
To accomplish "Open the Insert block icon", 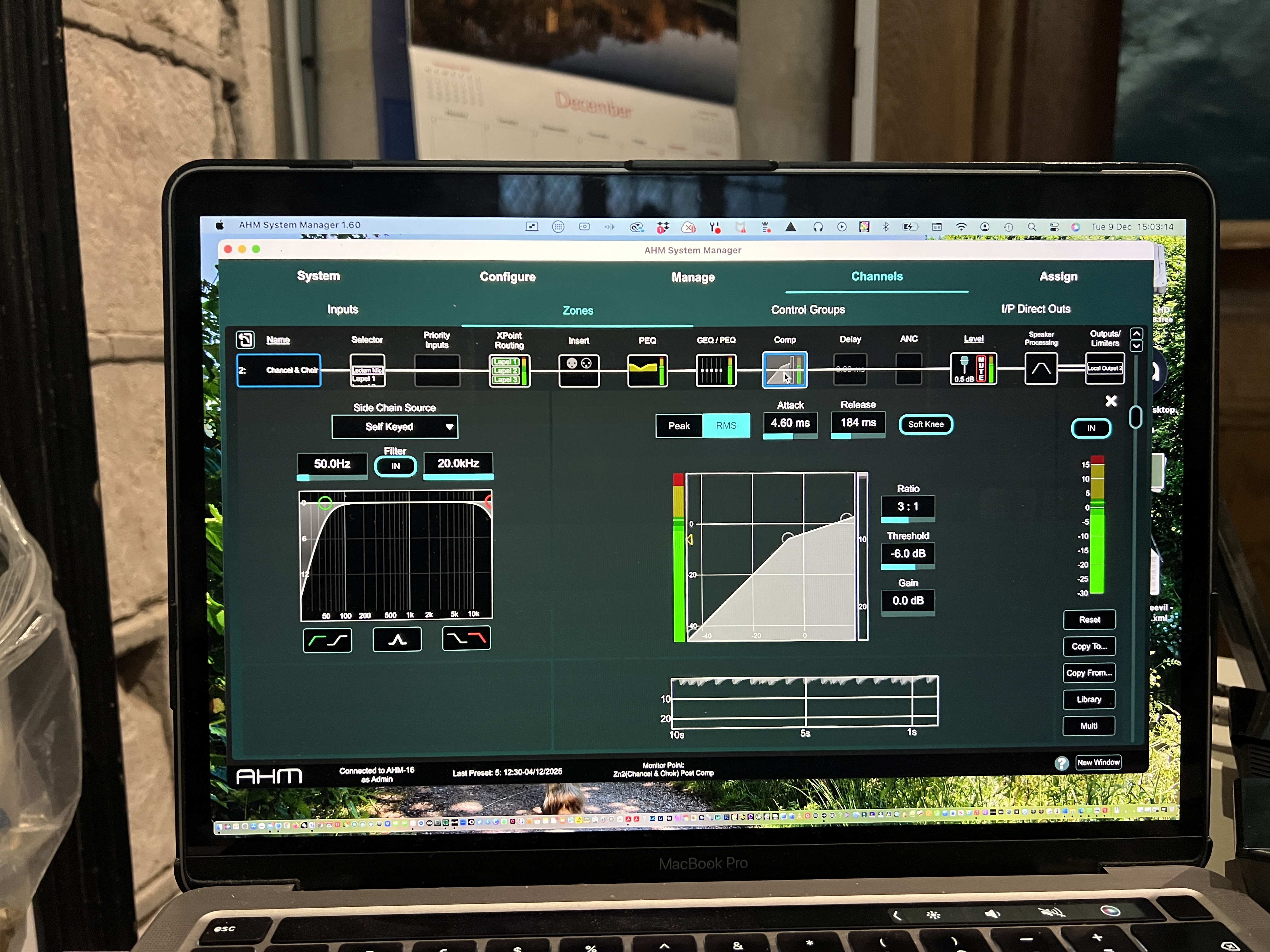I will coord(579,371).
